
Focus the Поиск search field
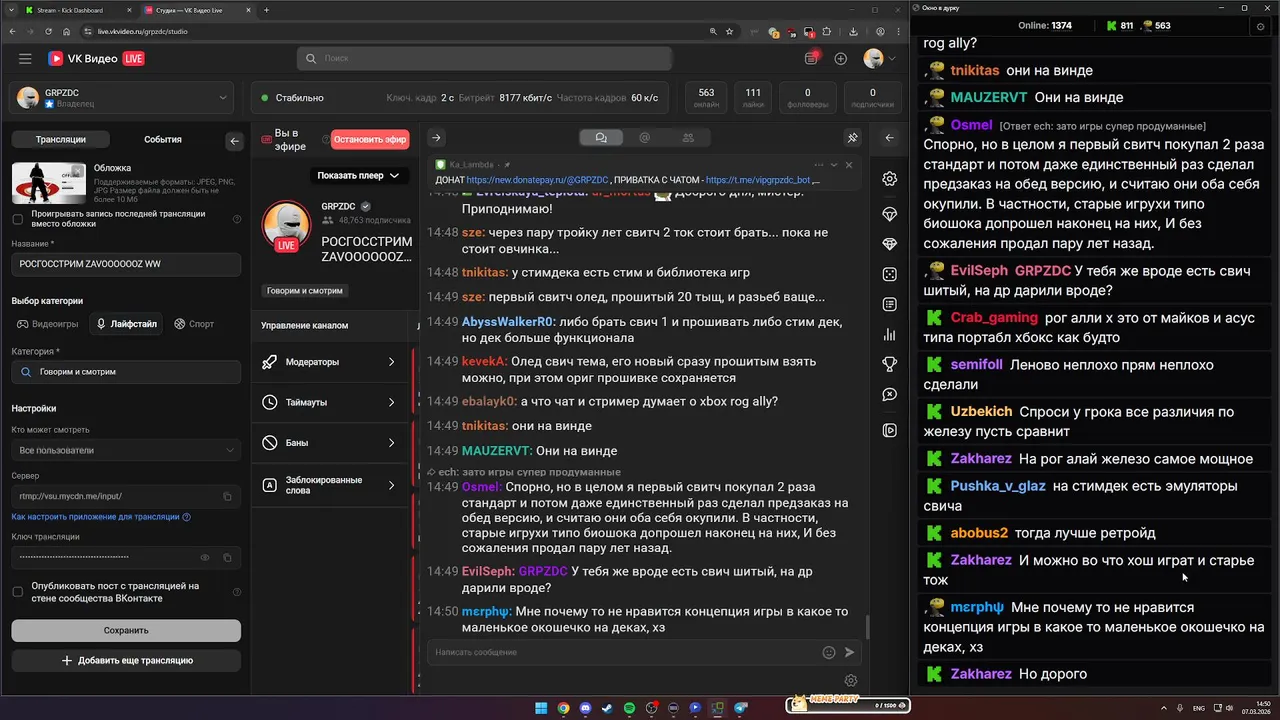484,59
